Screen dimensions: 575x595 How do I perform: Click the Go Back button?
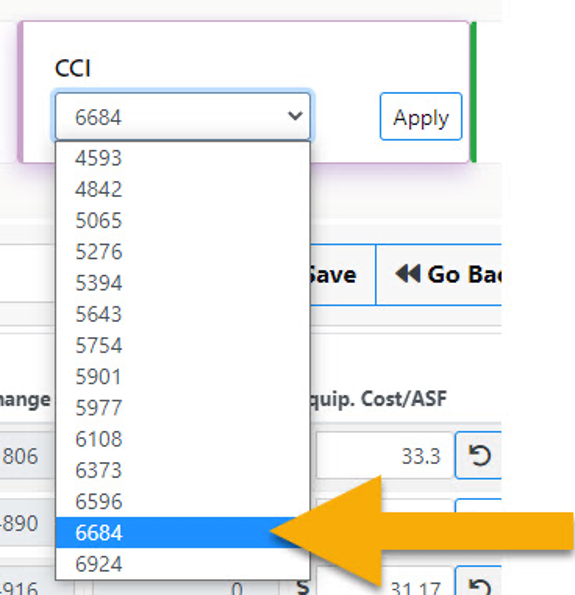coord(439,275)
